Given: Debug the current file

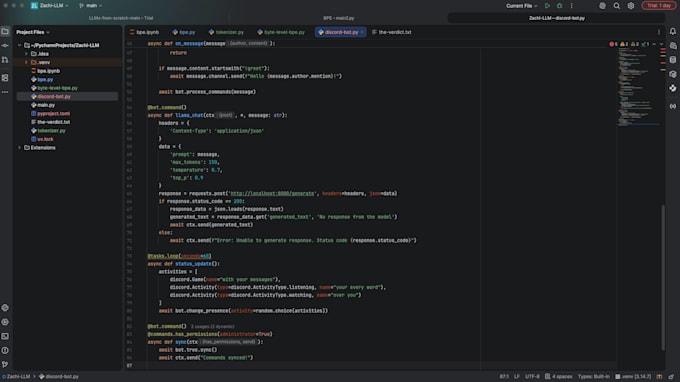Looking at the screenshot, I should [x=559, y=6].
